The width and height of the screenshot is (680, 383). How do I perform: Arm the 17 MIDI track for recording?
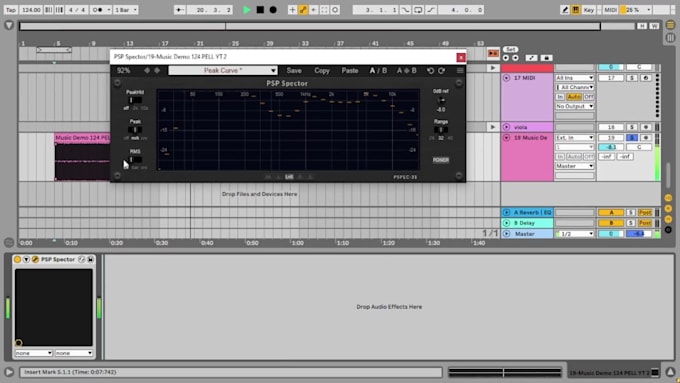point(646,78)
